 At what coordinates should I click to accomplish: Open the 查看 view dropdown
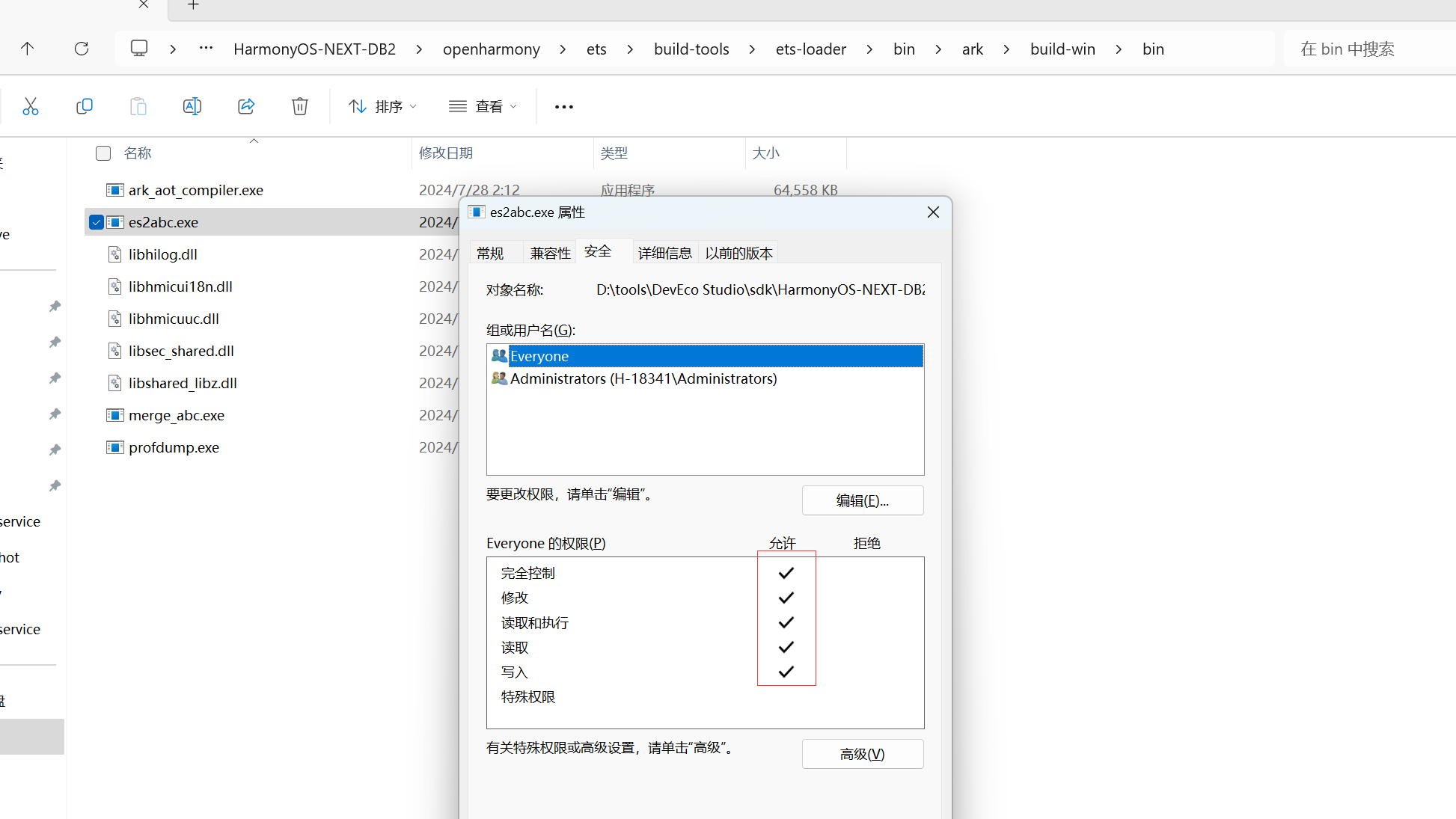click(x=483, y=107)
